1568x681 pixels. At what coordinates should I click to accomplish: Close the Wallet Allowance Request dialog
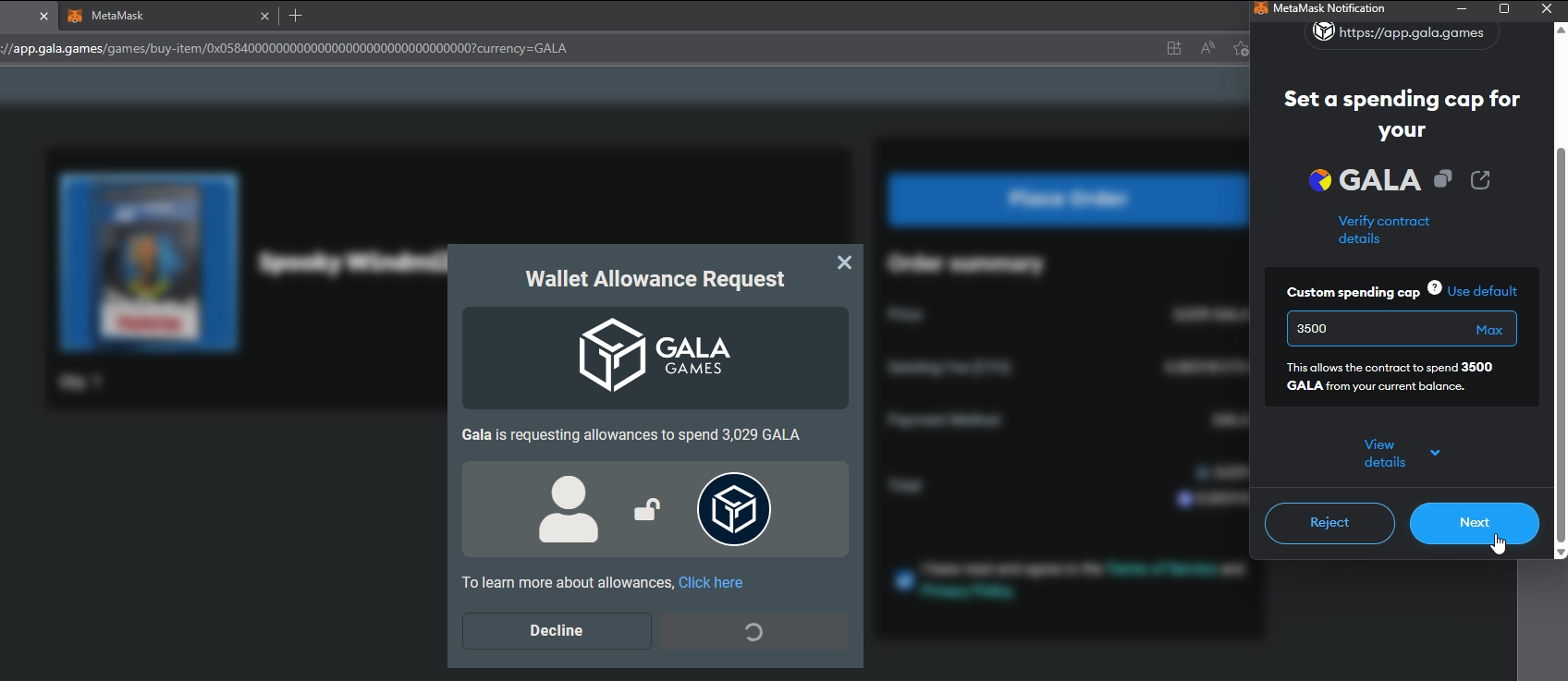(844, 262)
